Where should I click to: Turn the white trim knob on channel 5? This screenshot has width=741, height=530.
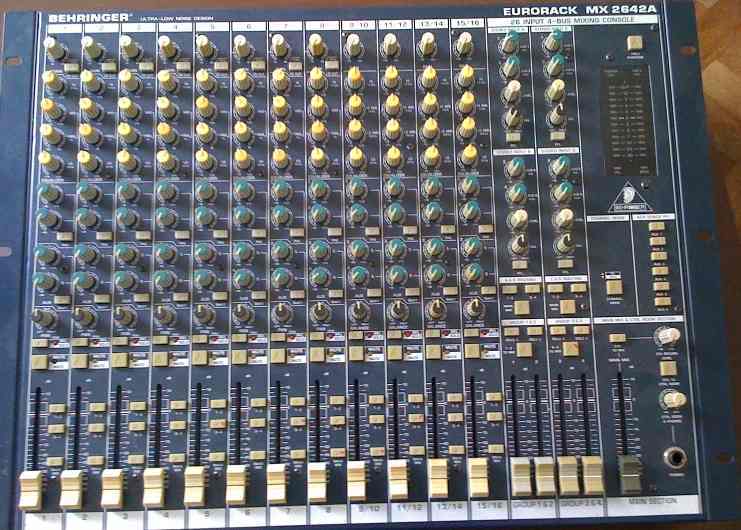[204, 46]
